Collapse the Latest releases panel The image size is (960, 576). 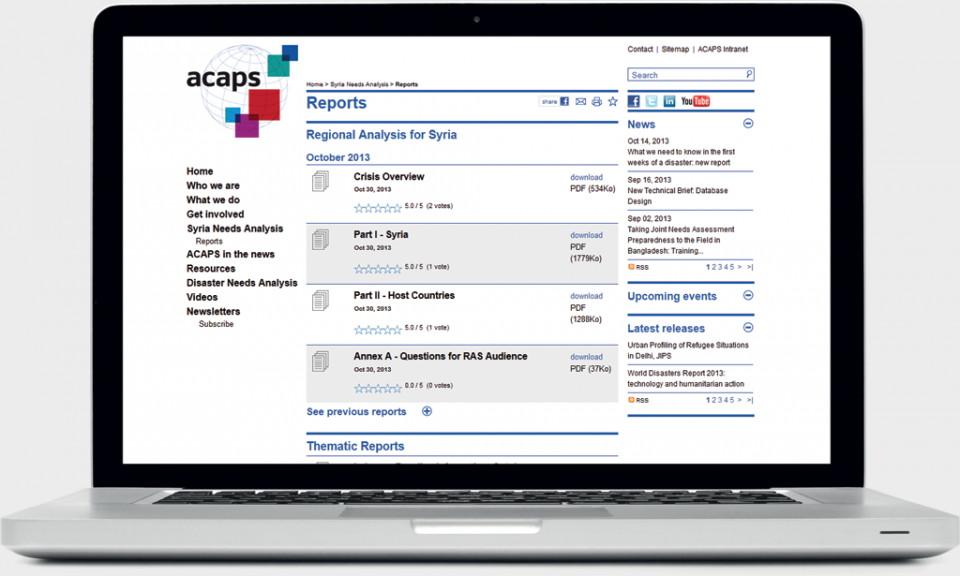click(748, 328)
